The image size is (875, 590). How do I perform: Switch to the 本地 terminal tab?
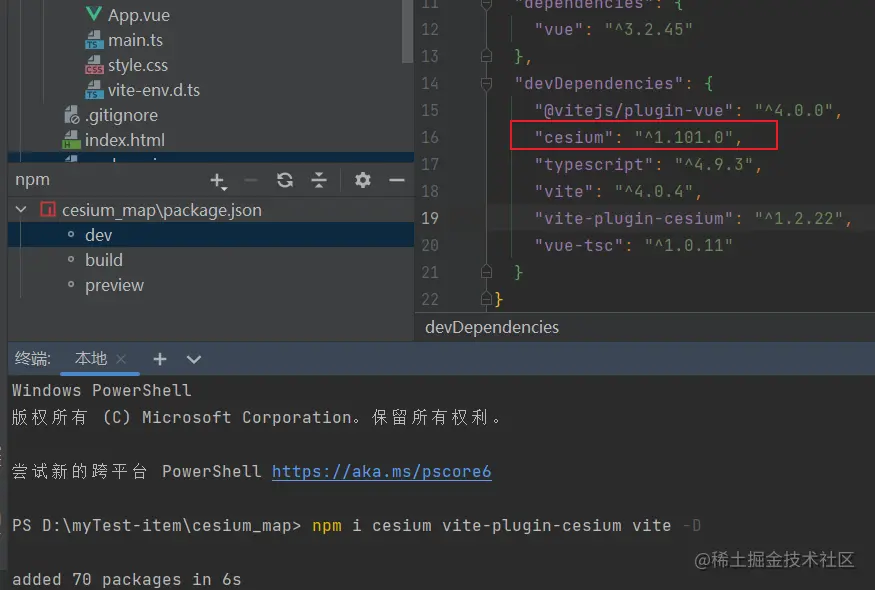coord(90,358)
